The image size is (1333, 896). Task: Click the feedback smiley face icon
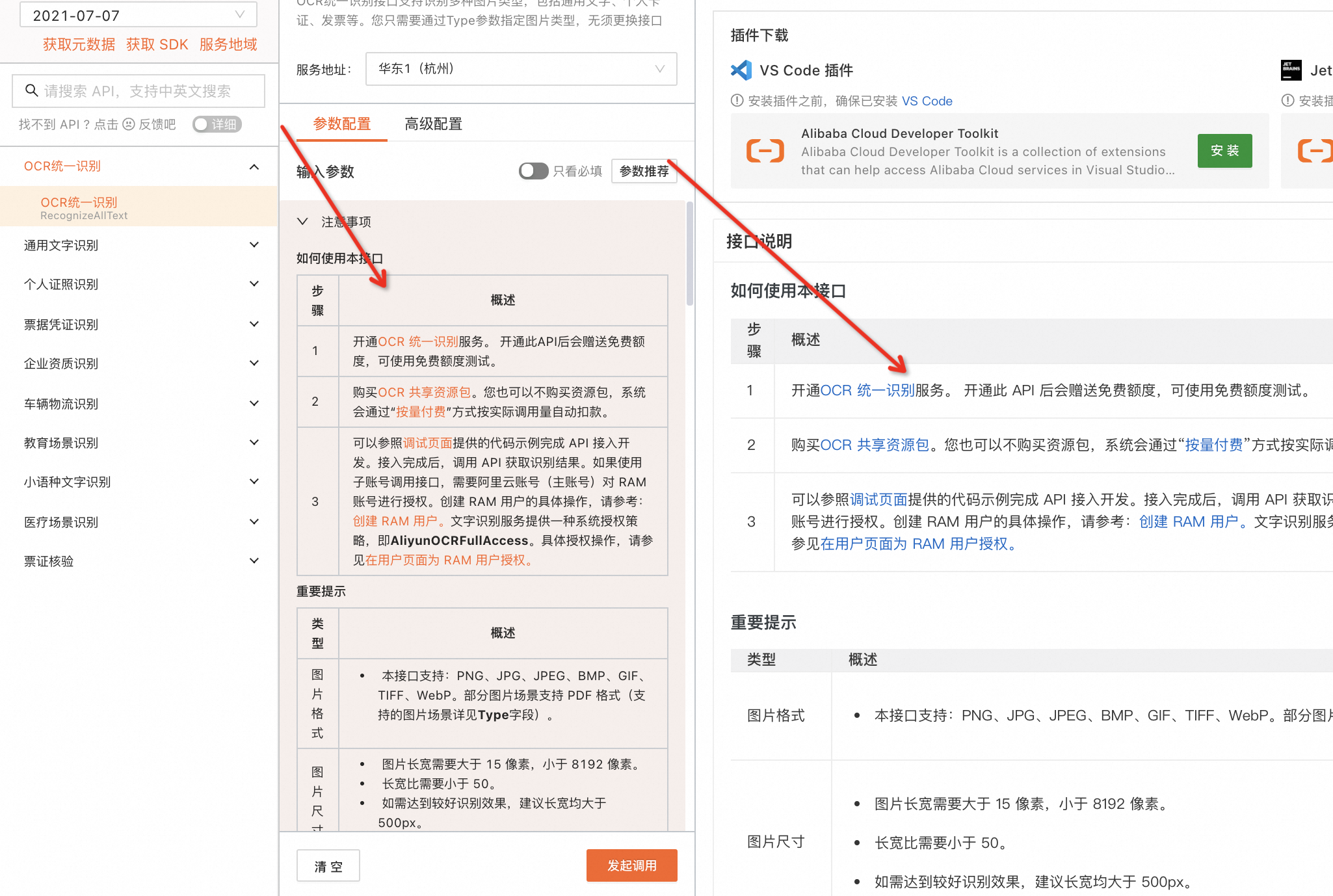pyautogui.click(x=129, y=124)
